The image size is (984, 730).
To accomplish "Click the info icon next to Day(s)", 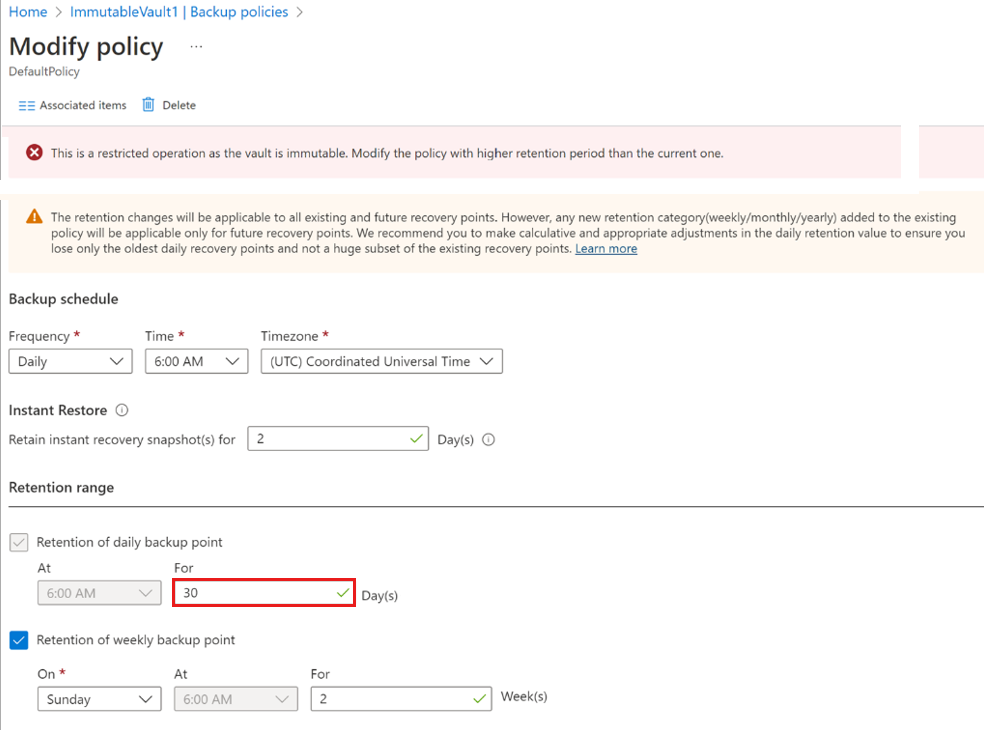I will tap(489, 439).
